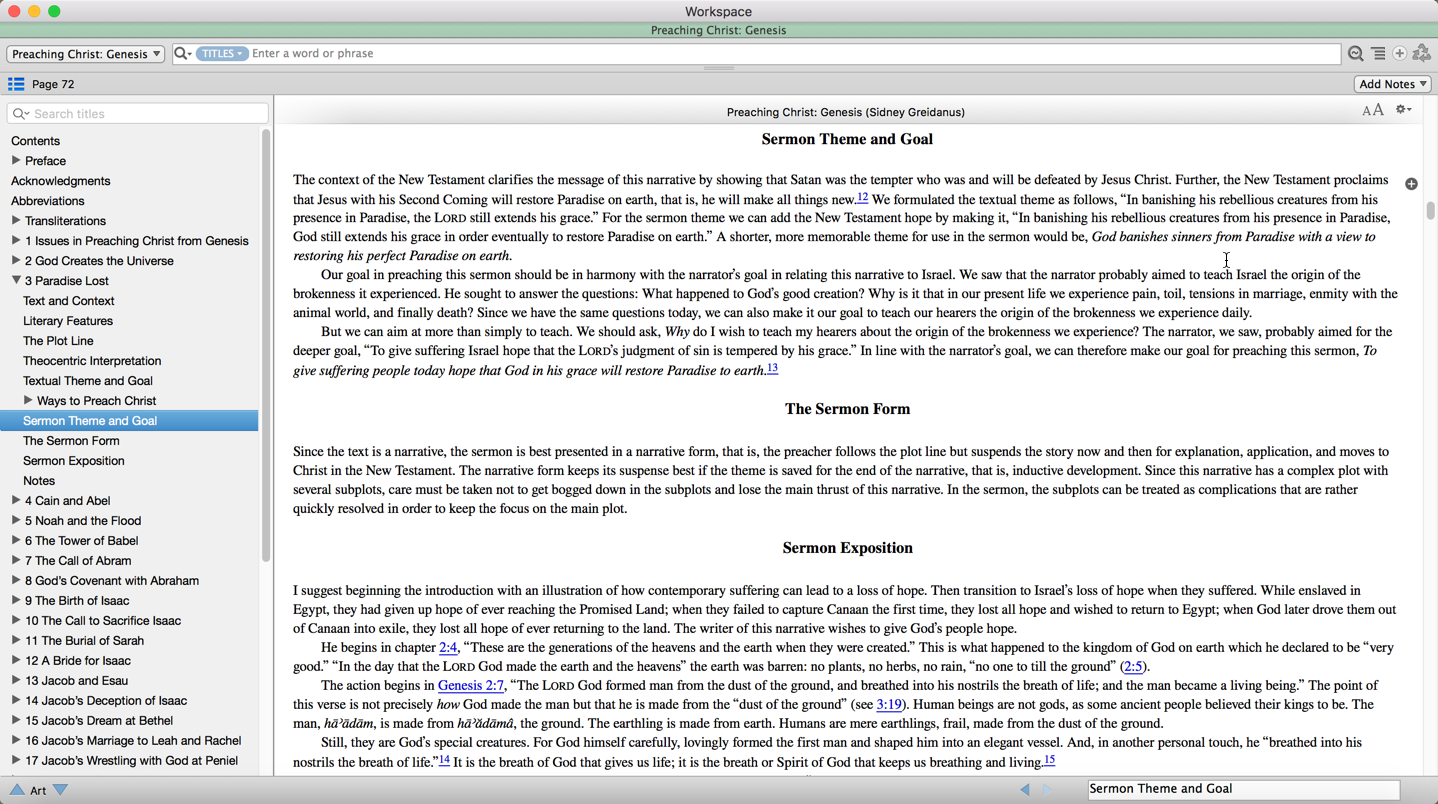Select Abbreviations in the sidebar
The height and width of the screenshot is (804, 1438).
(47, 201)
